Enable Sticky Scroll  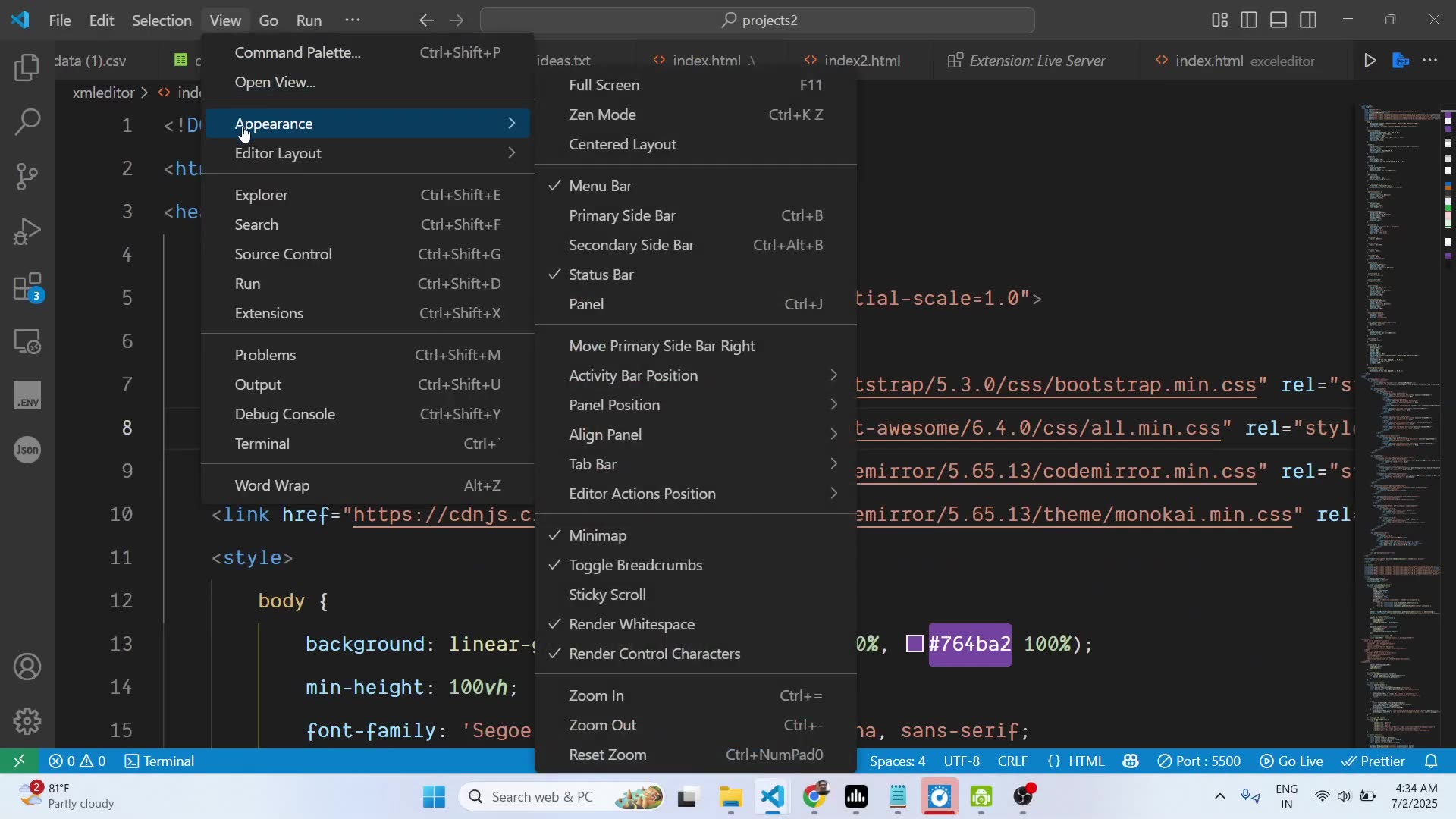pyautogui.click(x=695, y=595)
